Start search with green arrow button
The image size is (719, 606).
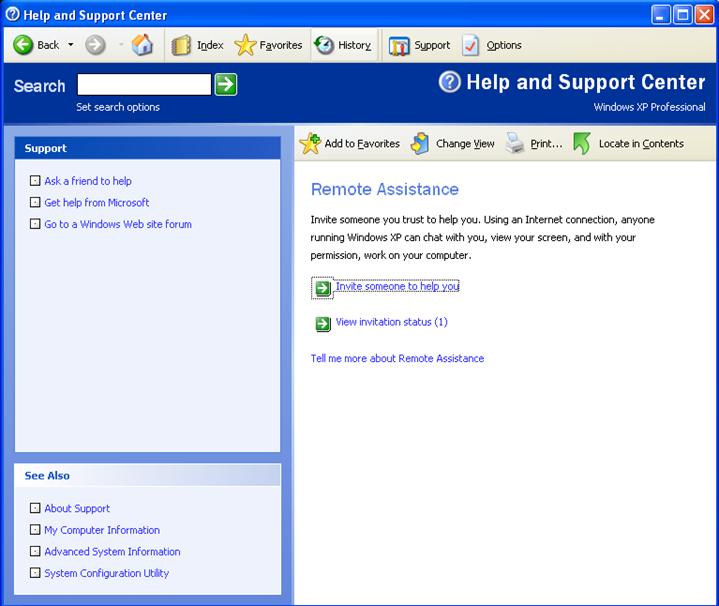point(226,84)
